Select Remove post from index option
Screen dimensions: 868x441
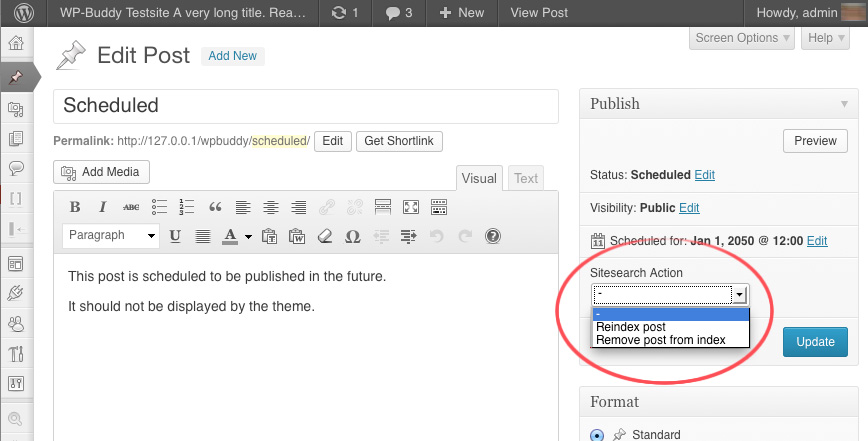click(x=660, y=340)
